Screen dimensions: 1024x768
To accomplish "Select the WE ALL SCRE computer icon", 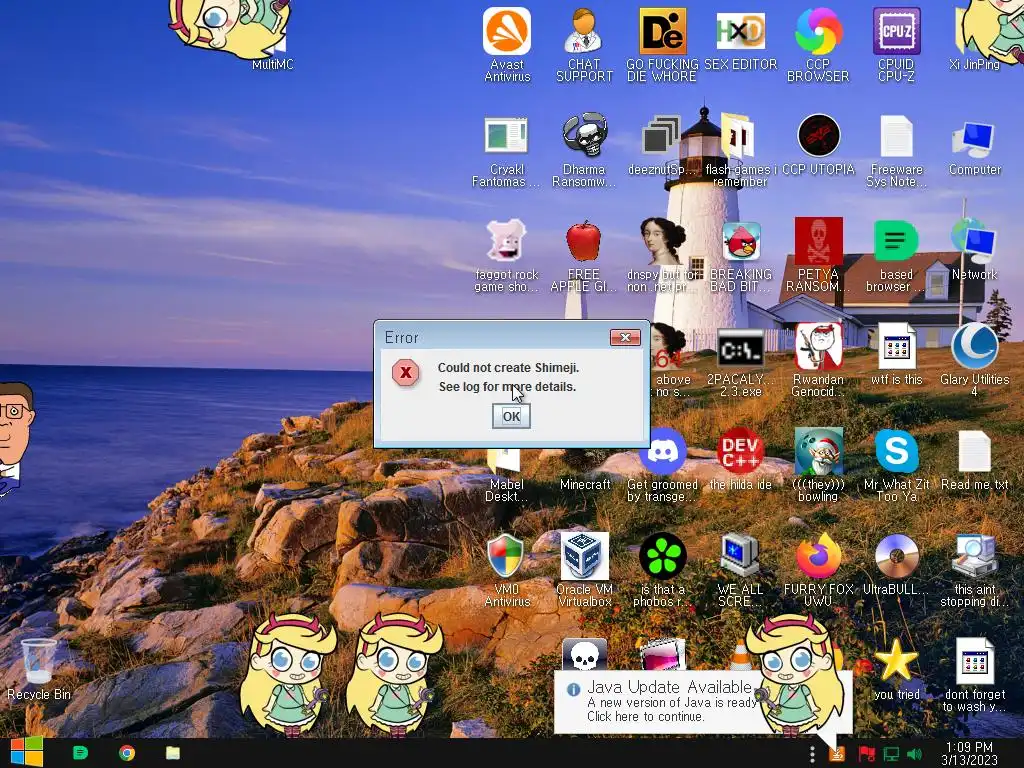I will [x=740, y=569].
